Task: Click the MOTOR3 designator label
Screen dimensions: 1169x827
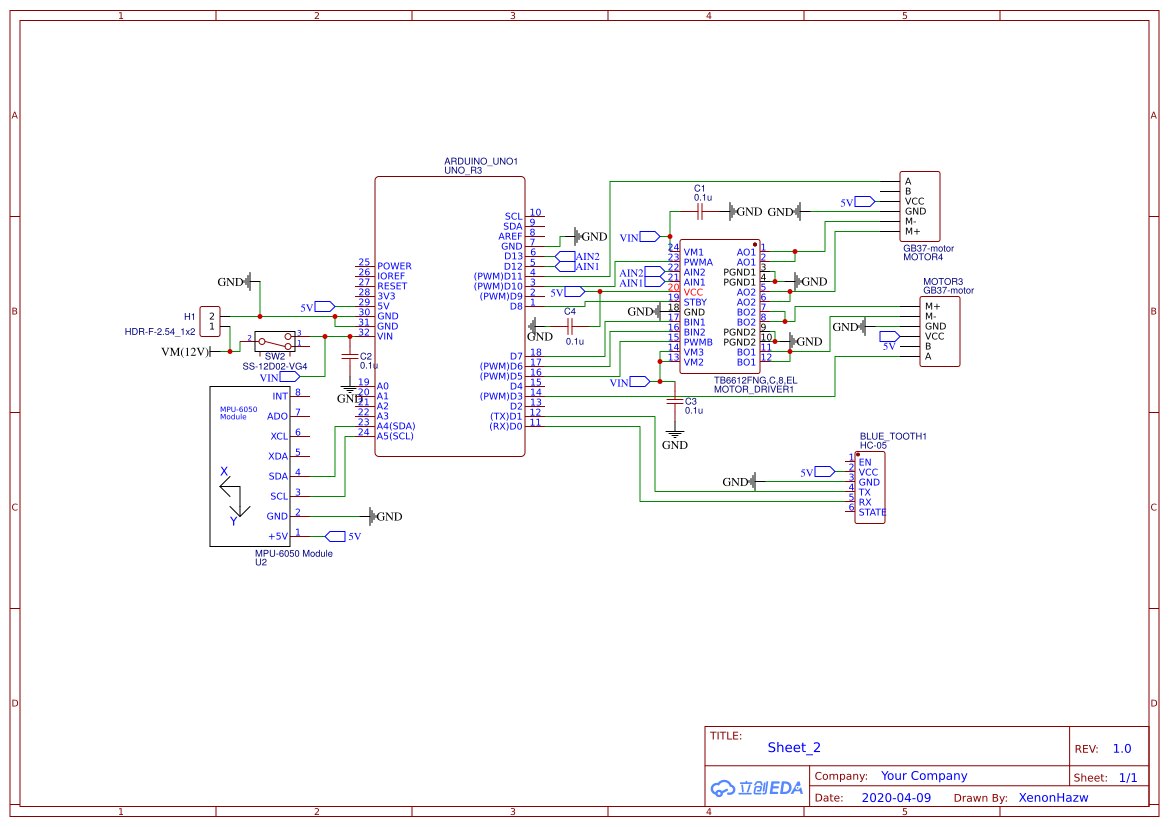Action: pyautogui.click(x=943, y=282)
